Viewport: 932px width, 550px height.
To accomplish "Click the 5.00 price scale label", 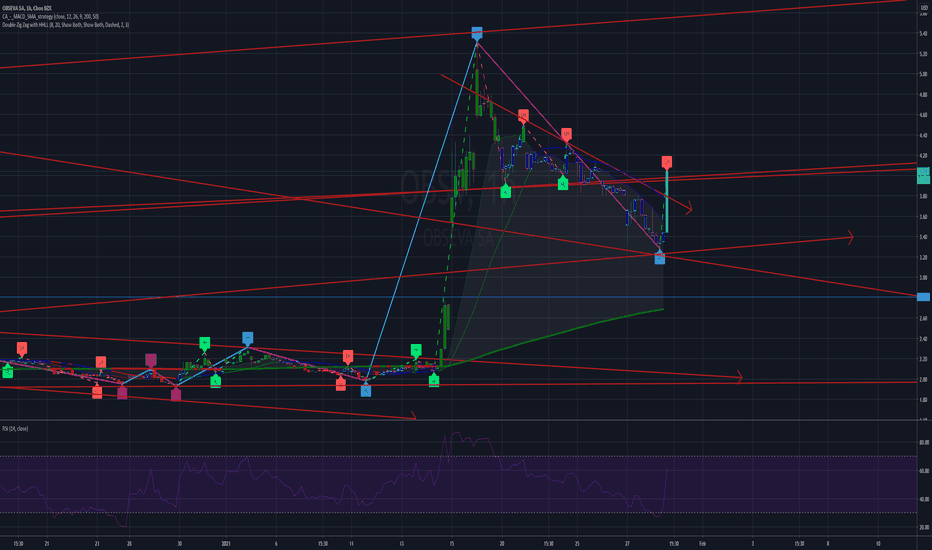I will click(x=923, y=74).
